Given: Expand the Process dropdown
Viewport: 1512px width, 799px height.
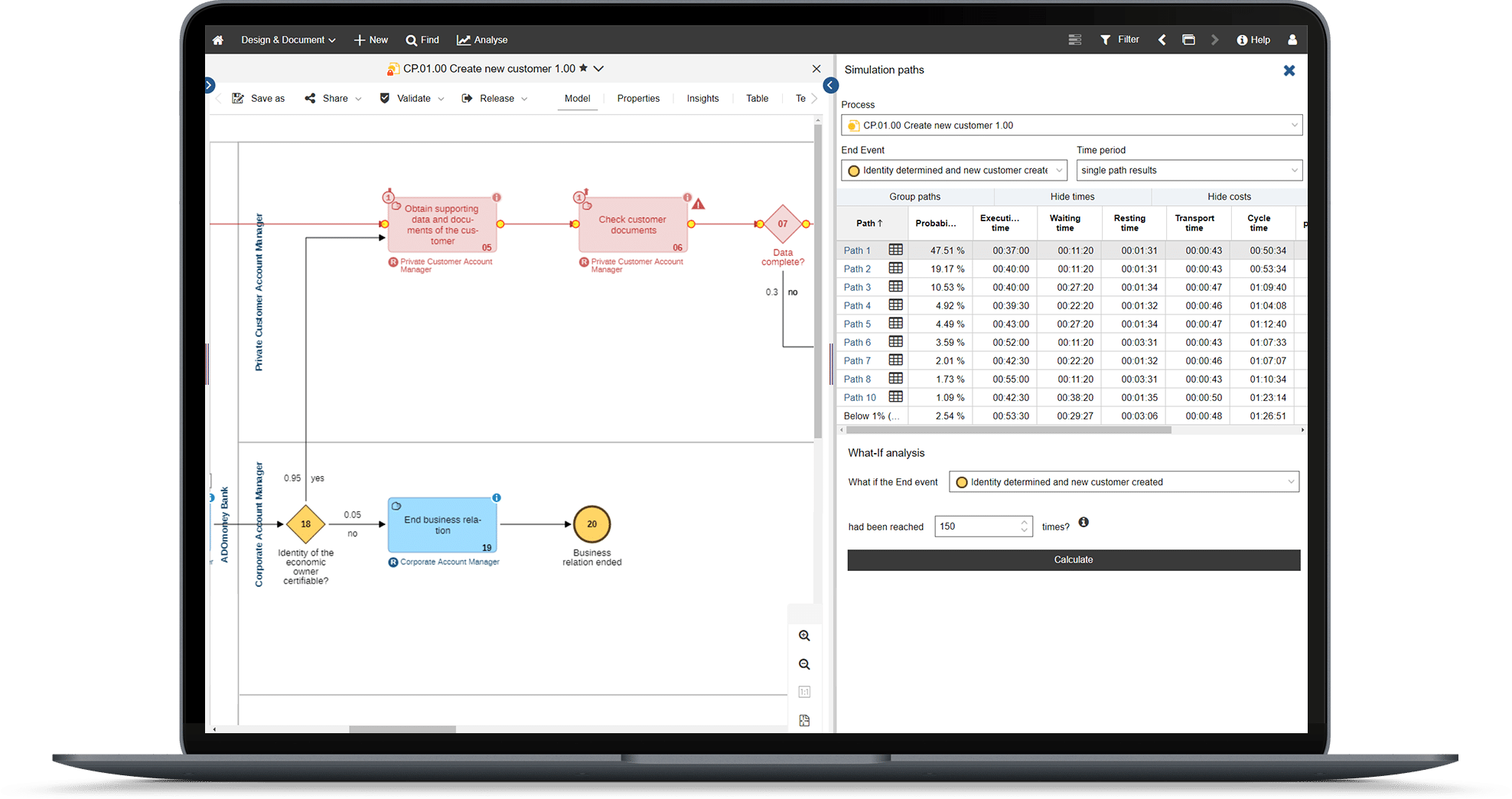Looking at the screenshot, I should coord(1294,126).
